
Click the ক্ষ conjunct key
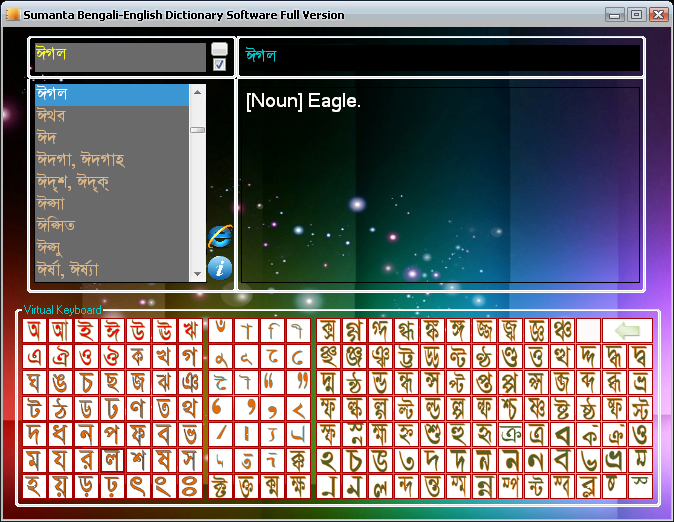click(299, 486)
